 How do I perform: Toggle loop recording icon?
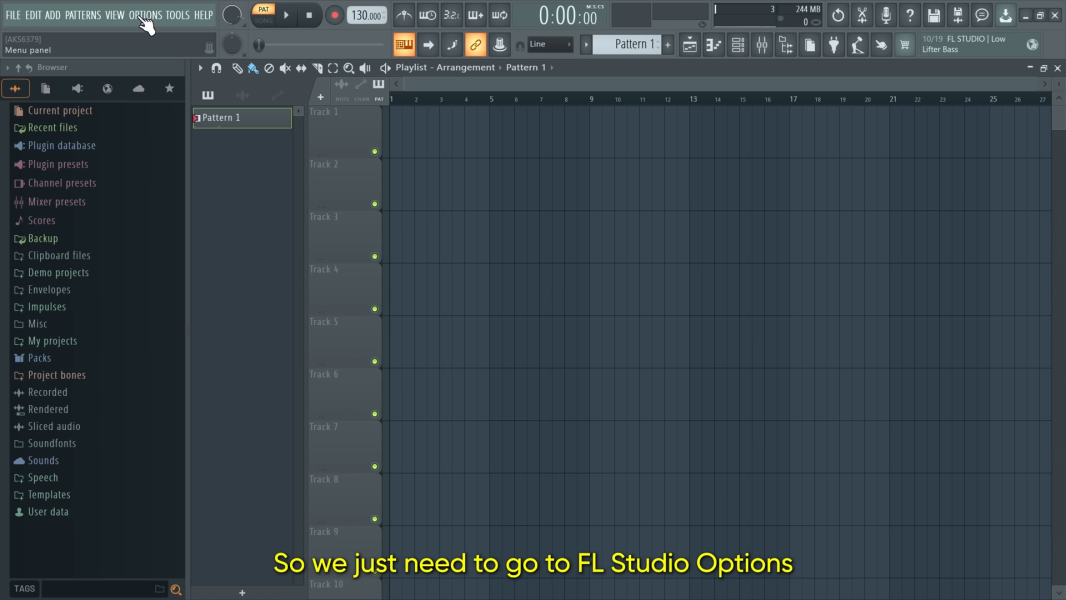[x=500, y=15]
